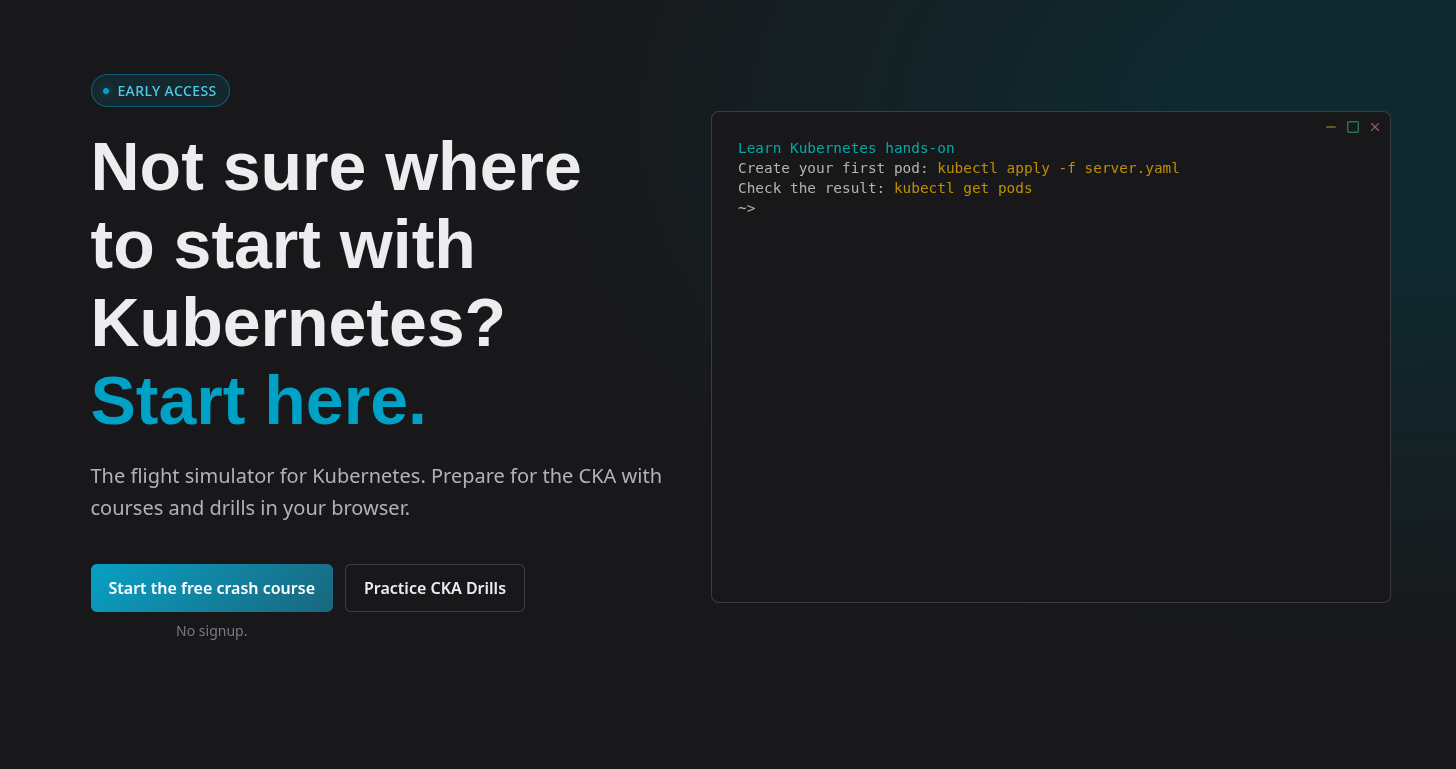Click the "No signup." note
The height and width of the screenshot is (769, 1456).
click(212, 631)
